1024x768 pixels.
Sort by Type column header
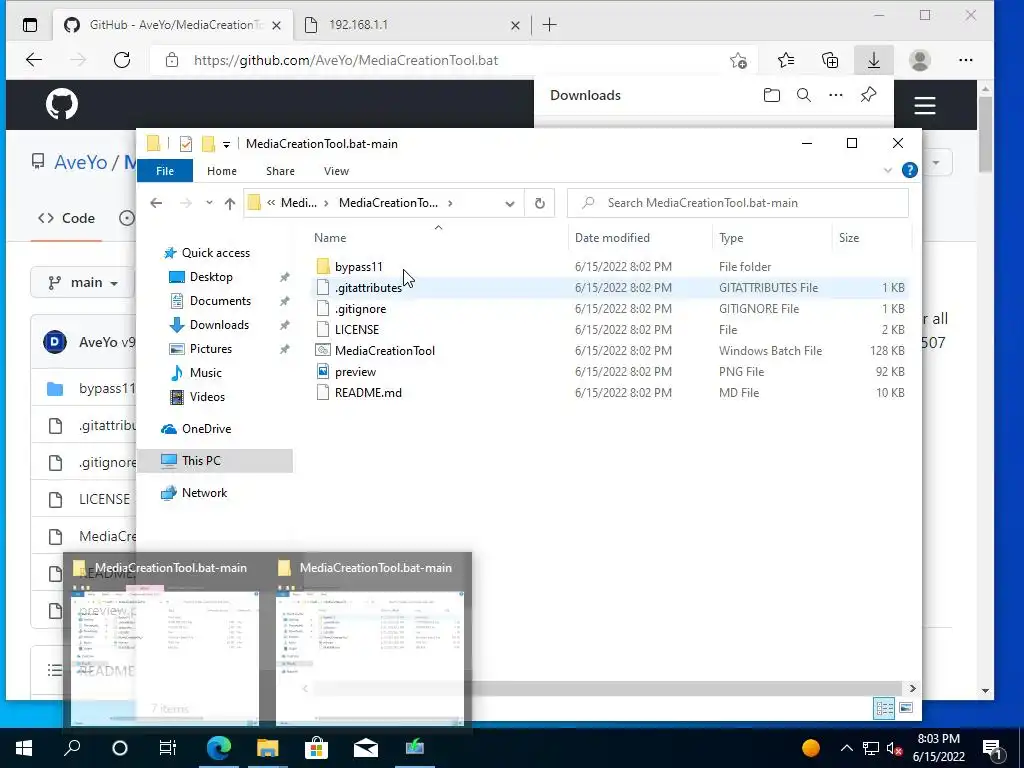[731, 238]
